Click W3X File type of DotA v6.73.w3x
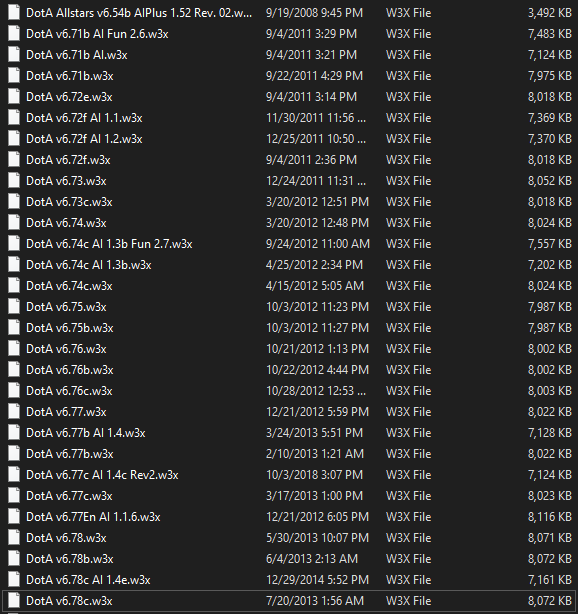The height and width of the screenshot is (614, 578). [408, 181]
